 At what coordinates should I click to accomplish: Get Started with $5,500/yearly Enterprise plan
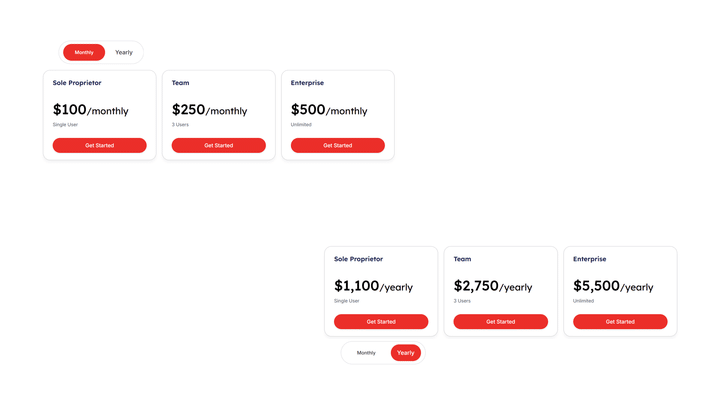(620, 322)
